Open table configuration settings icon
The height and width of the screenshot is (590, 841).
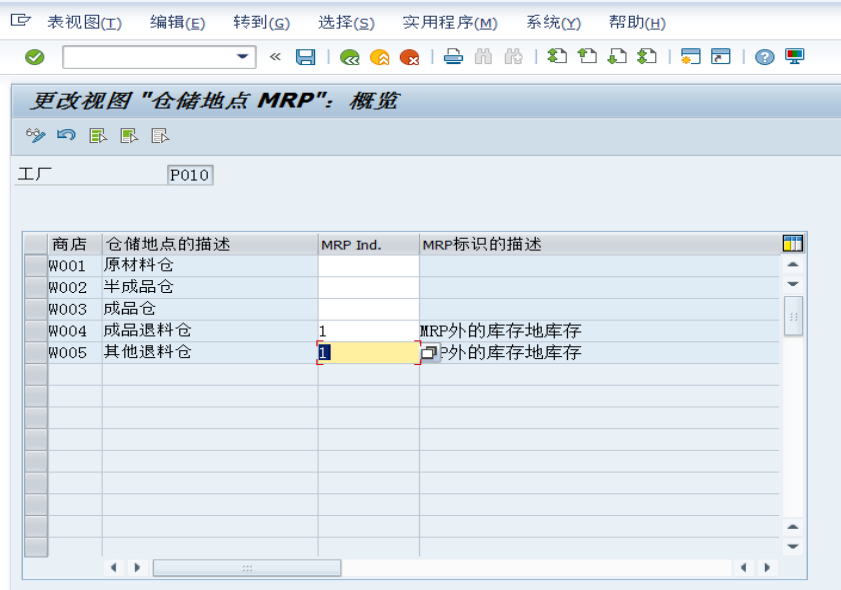(793, 244)
